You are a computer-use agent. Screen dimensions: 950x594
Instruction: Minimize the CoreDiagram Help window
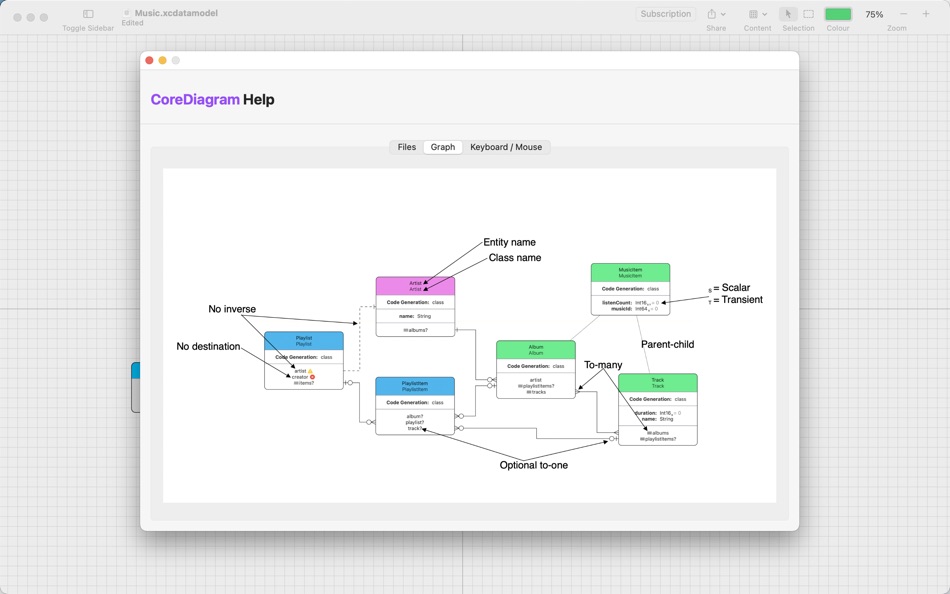tap(162, 60)
